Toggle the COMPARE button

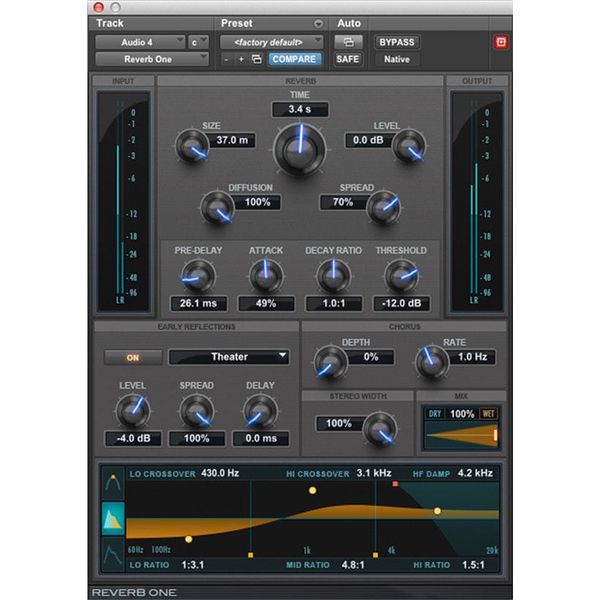pos(294,59)
